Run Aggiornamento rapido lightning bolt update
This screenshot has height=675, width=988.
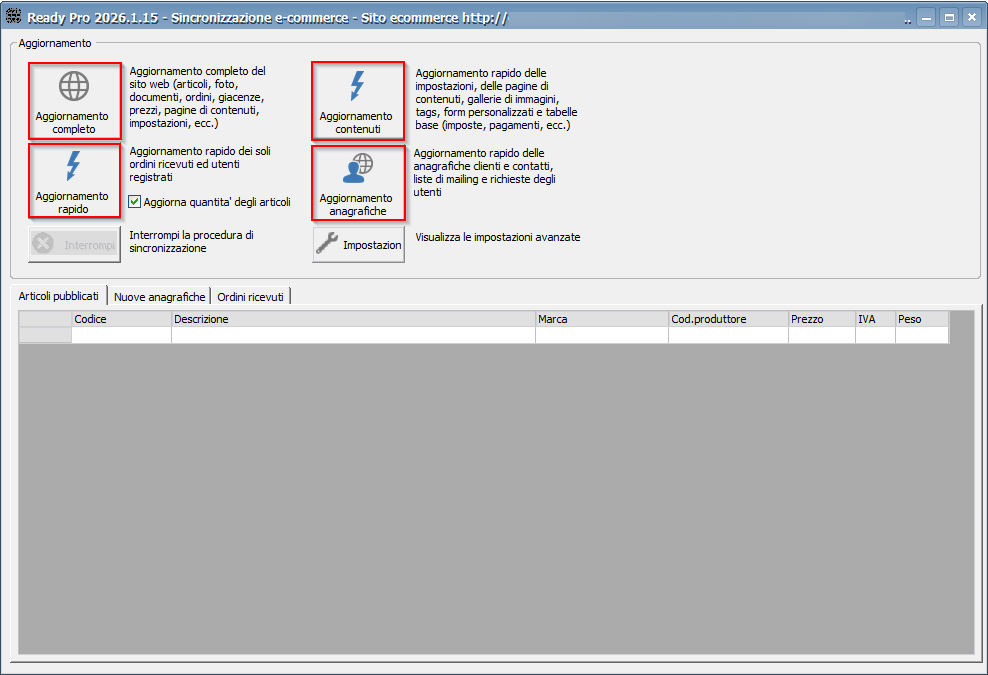click(74, 180)
